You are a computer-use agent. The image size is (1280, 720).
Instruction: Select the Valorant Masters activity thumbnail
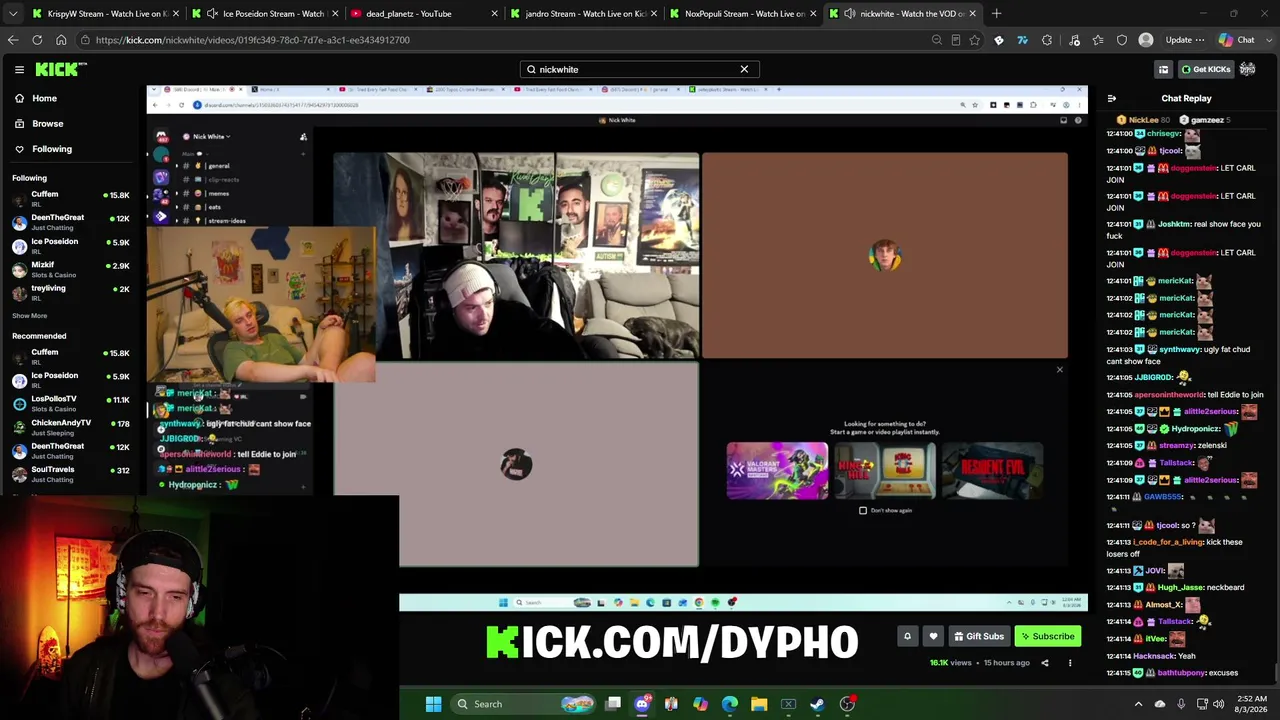777,470
